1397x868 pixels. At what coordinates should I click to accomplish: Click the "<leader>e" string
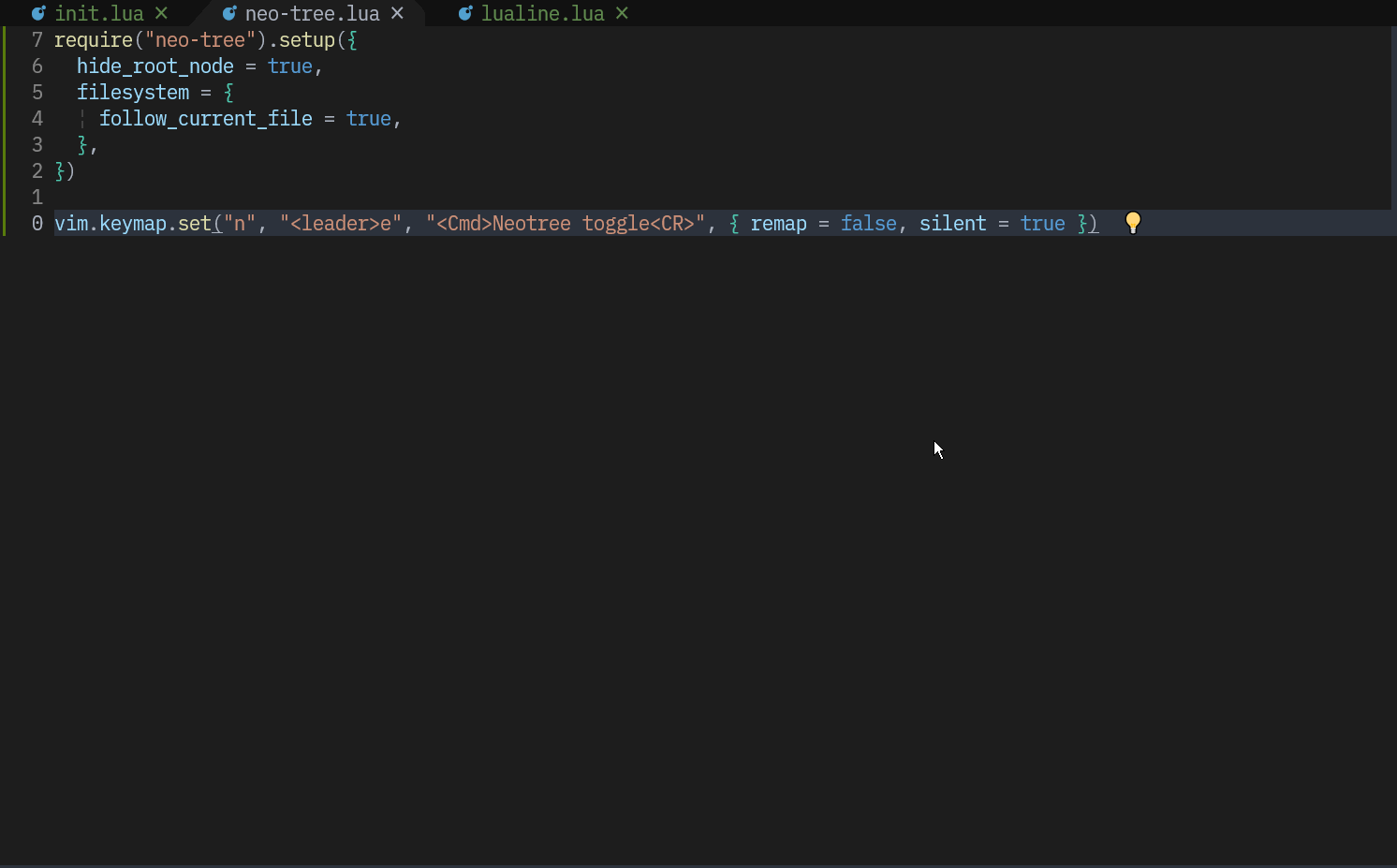[x=341, y=224]
